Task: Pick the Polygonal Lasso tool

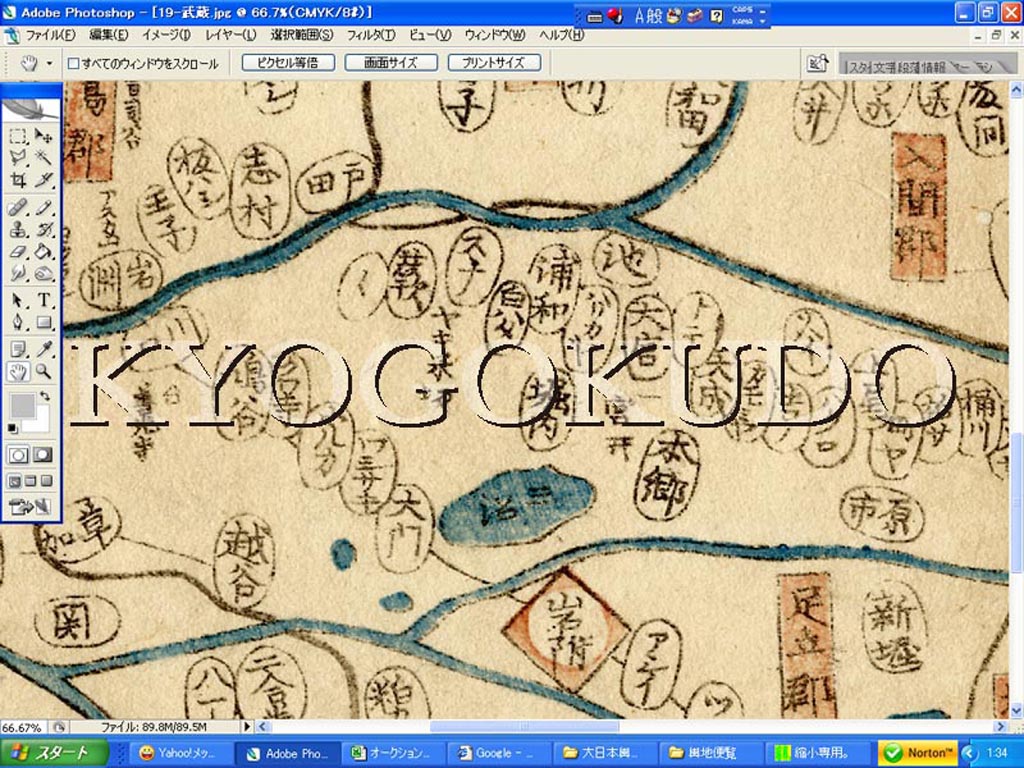Action: pyautogui.click(x=18, y=157)
